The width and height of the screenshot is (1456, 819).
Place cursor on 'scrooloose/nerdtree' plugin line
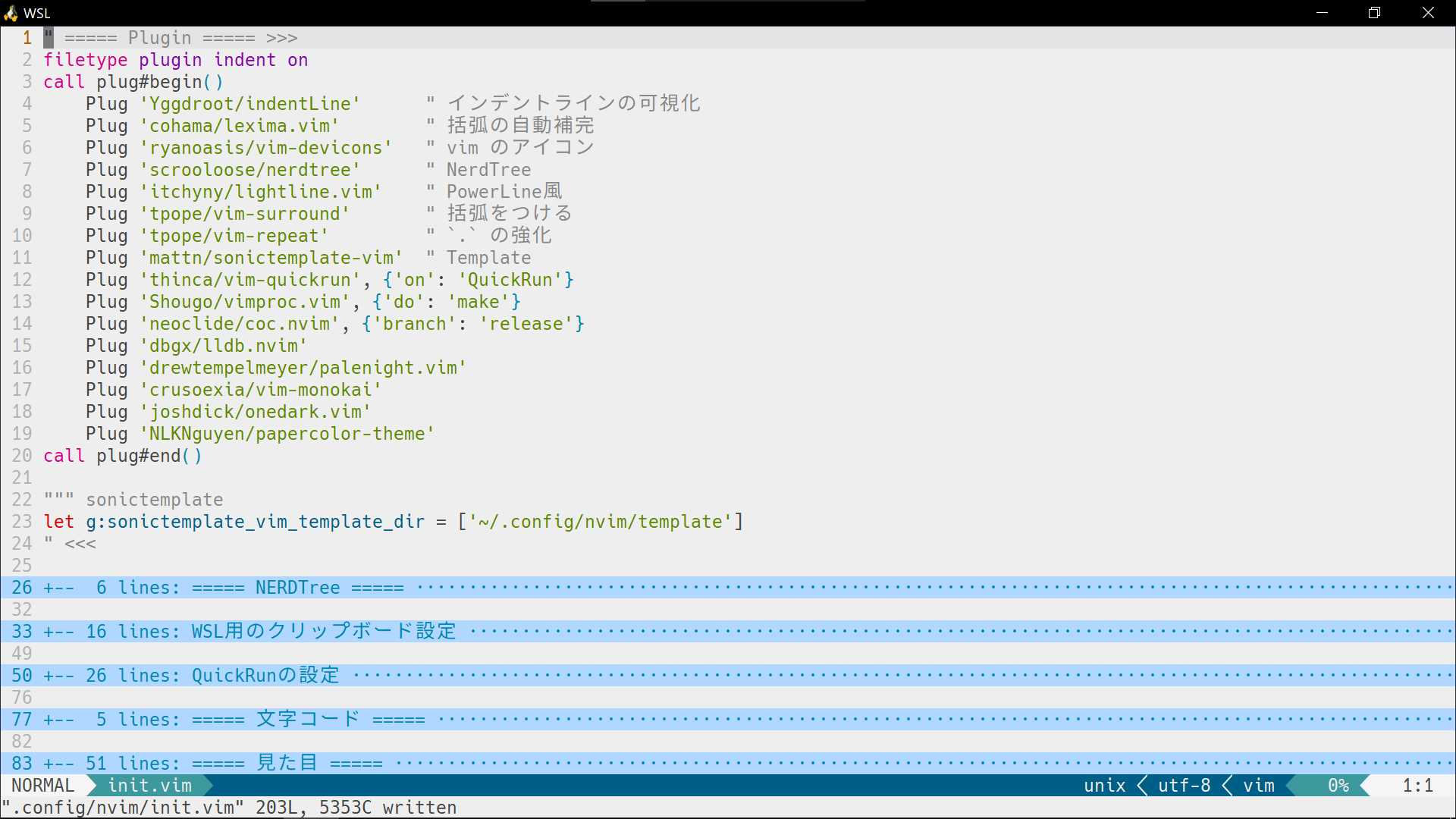click(249, 170)
